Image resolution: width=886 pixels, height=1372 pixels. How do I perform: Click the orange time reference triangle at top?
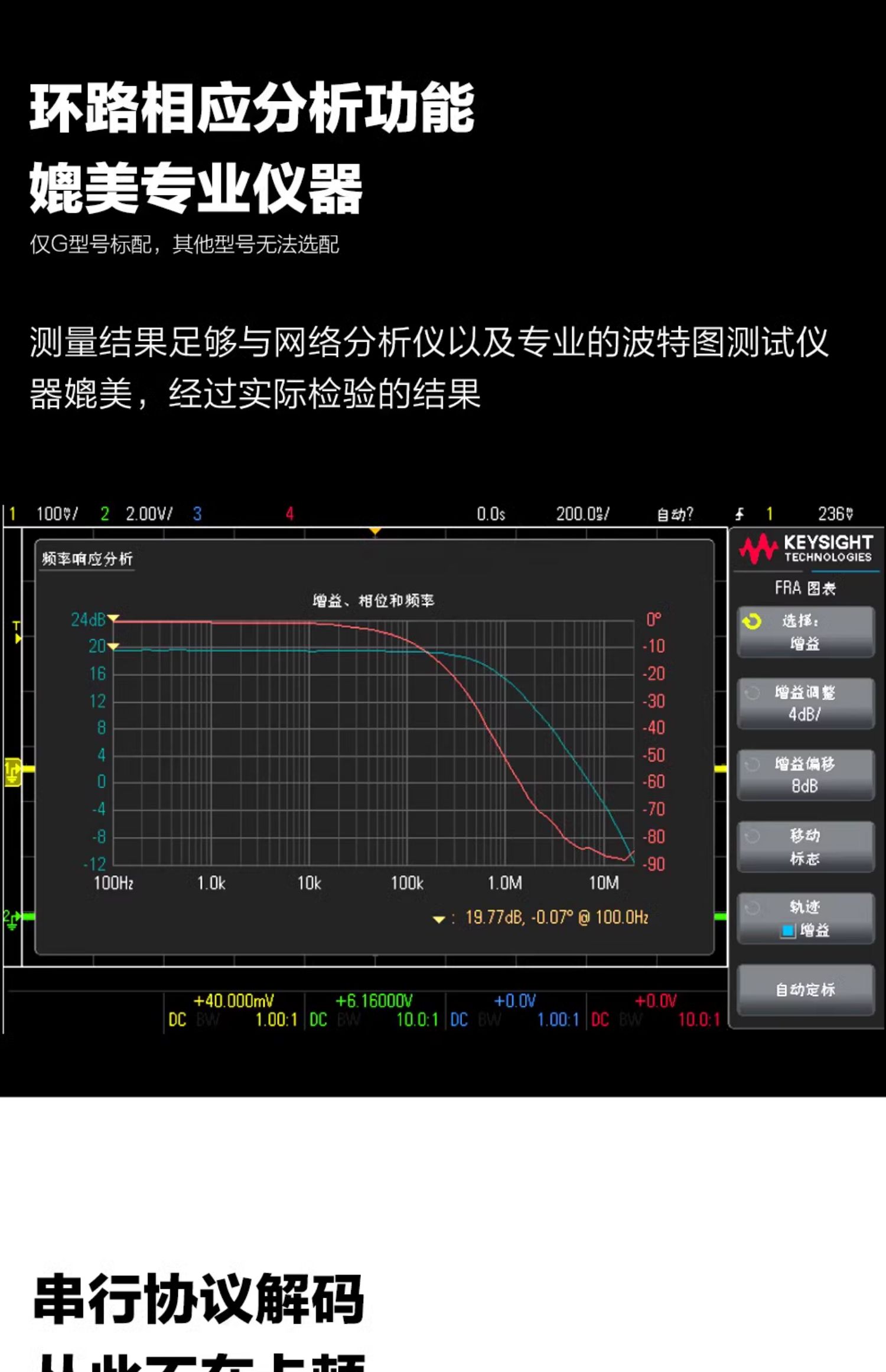click(374, 531)
